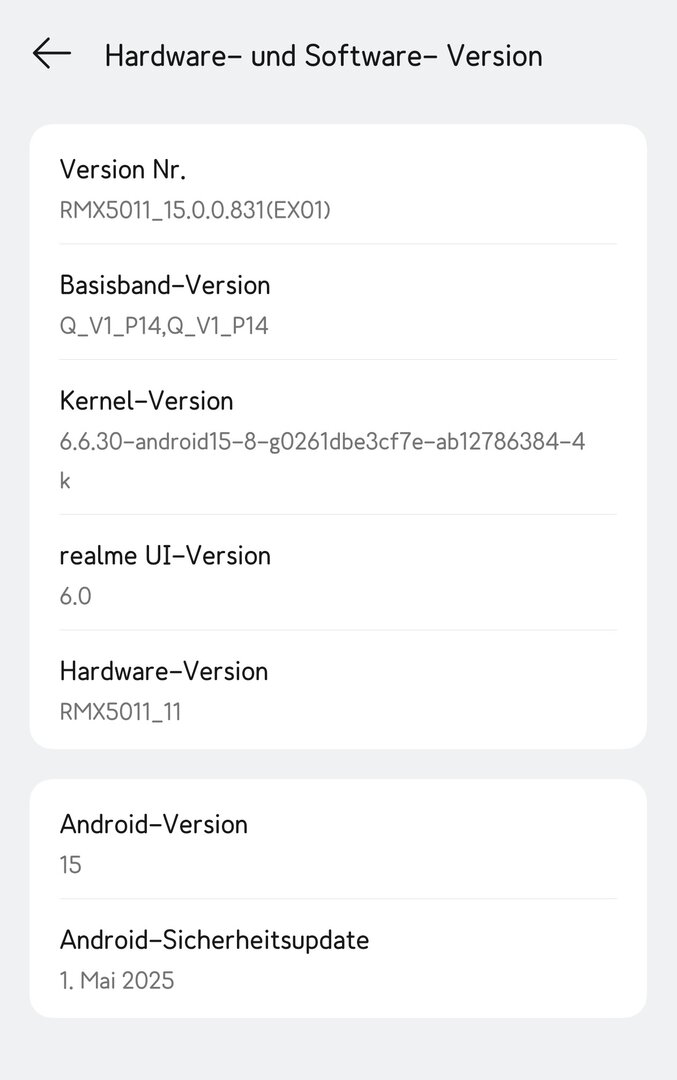
Task: Open the Basisband-Version row
Action: click(338, 302)
